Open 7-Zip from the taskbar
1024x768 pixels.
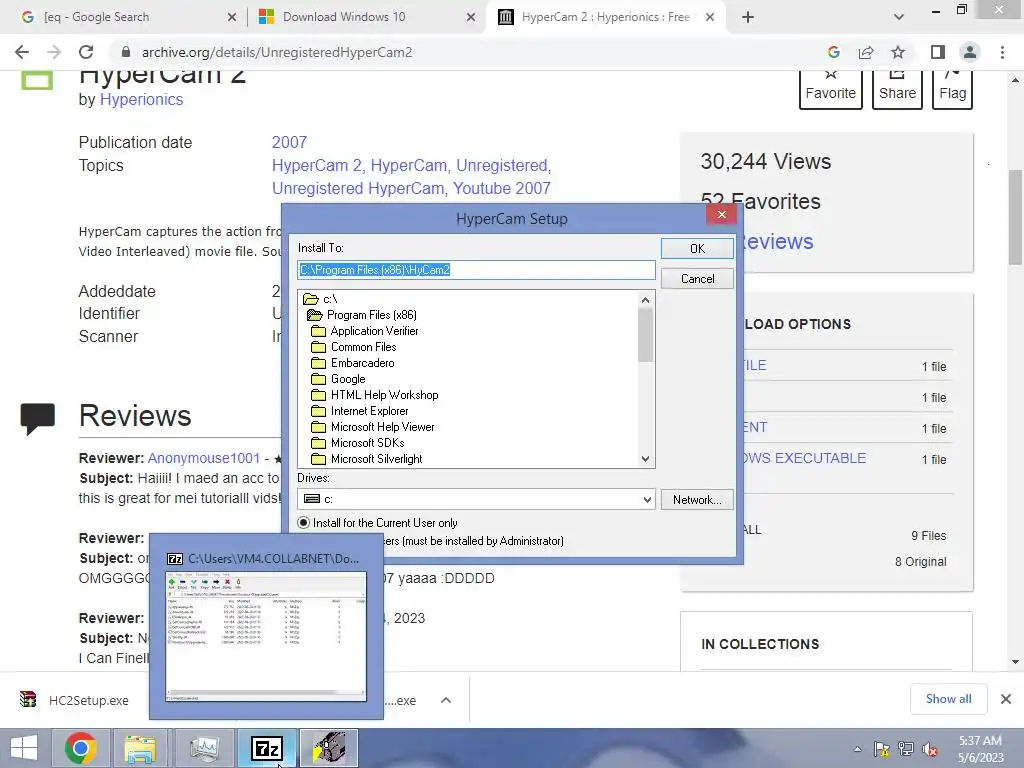point(266,748)
